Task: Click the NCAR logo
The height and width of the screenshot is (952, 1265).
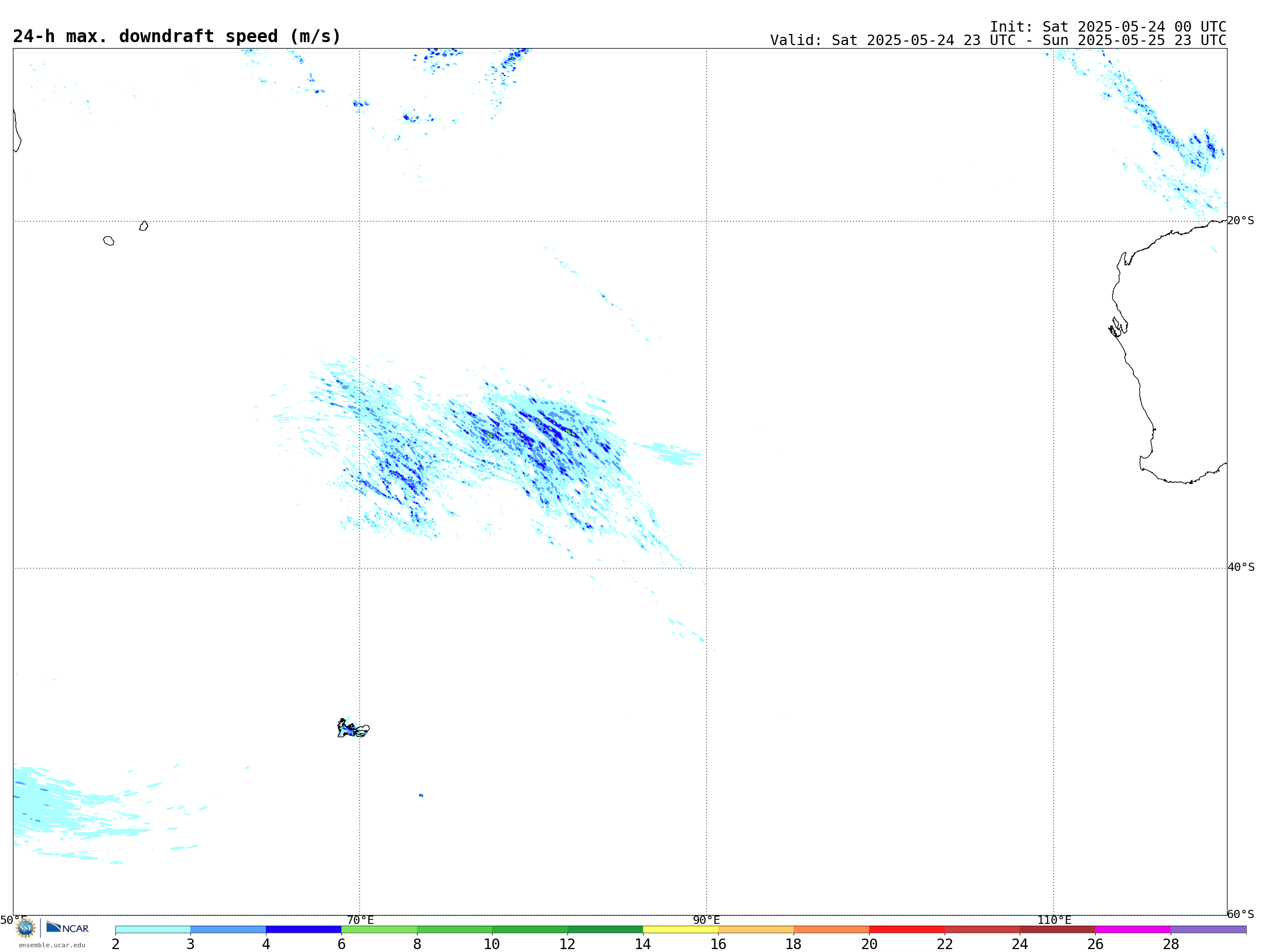Action: (x=67, y=928)
